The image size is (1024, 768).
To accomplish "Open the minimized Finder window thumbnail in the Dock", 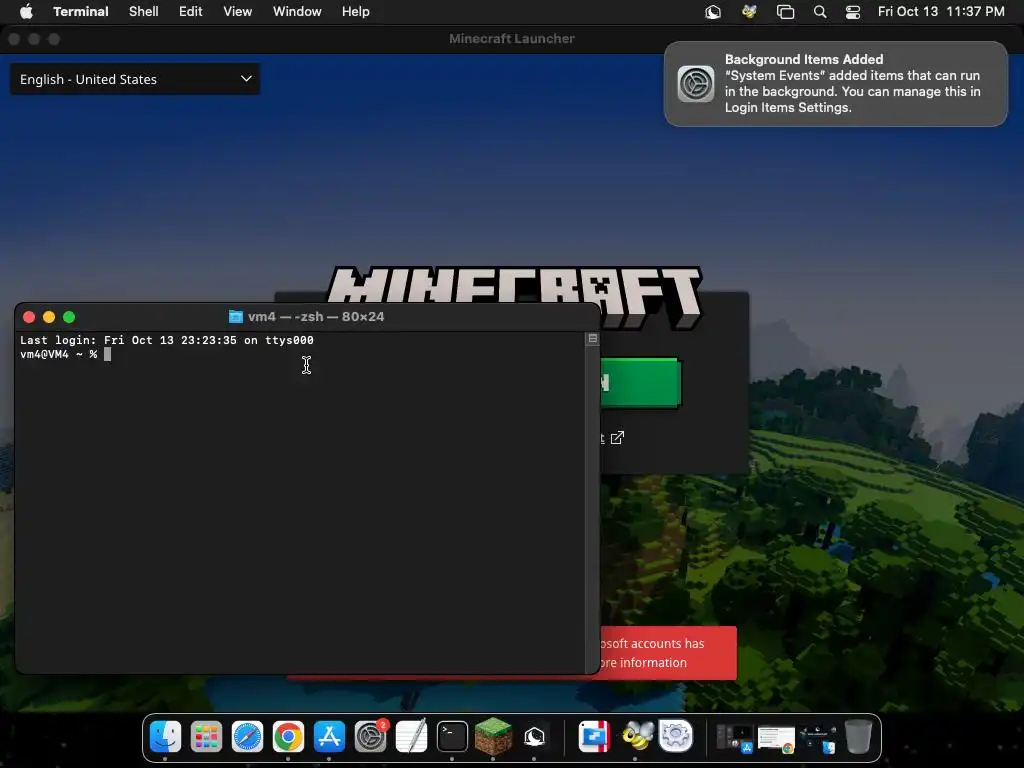I will tap(818, 739).
